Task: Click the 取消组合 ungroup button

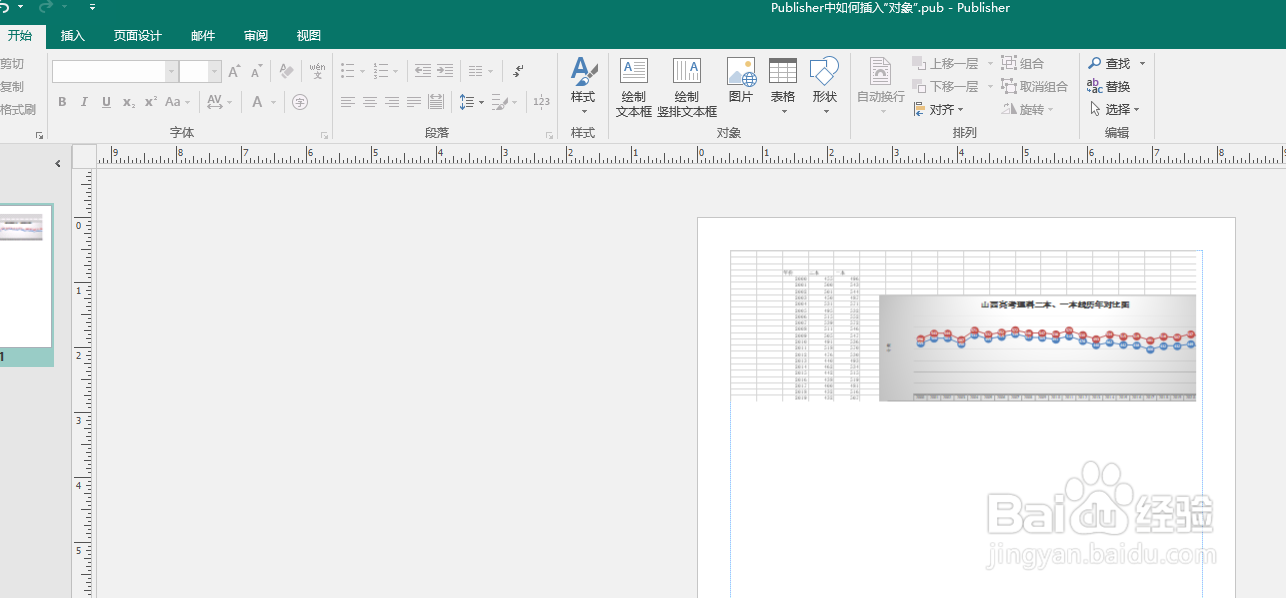Action: tap(1035, 86)
